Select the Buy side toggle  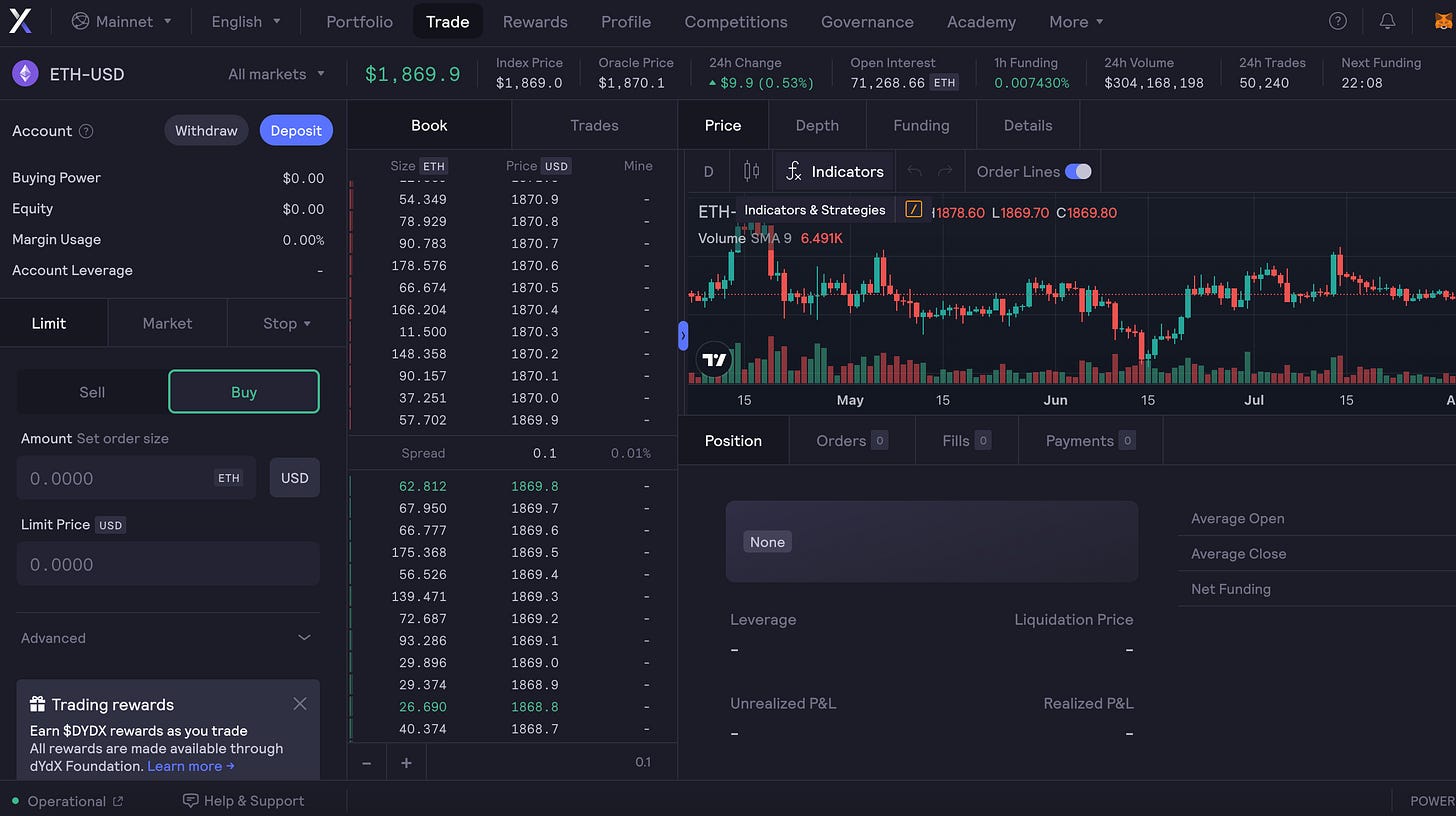click(x=244, y=392)
